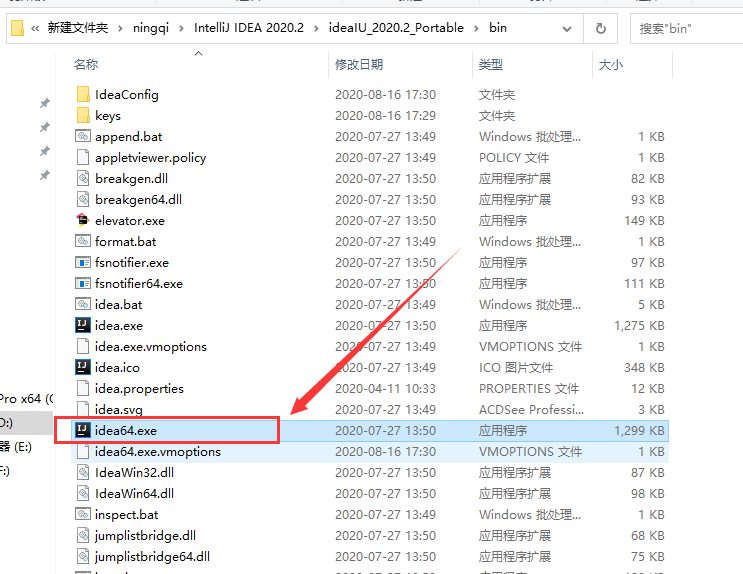Screen dimensions: 743x574
Task: Click the idea.bat file icon
Action: coord(83,304)
